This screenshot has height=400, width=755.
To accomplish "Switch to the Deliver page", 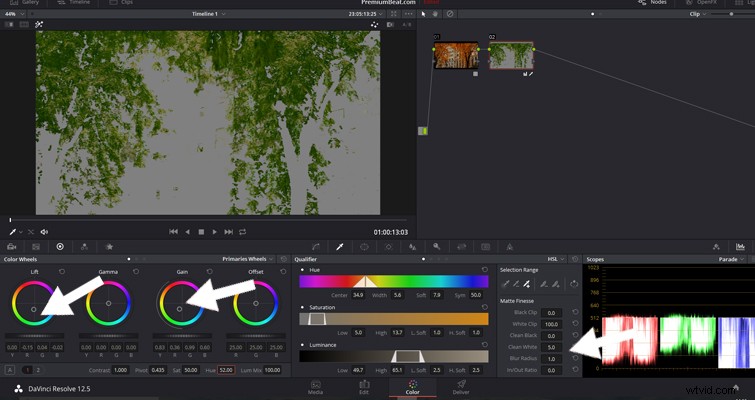I will pyautogui.click(x=461, y=387).
